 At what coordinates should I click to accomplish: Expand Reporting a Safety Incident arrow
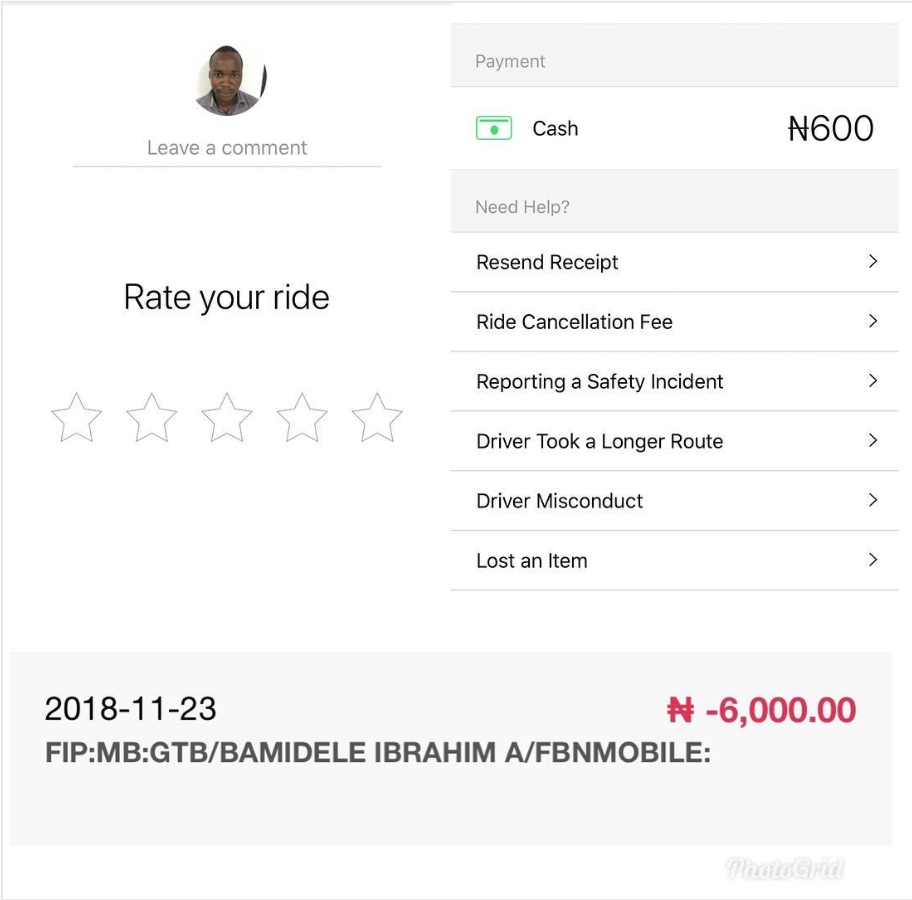[x=873, y=381]
